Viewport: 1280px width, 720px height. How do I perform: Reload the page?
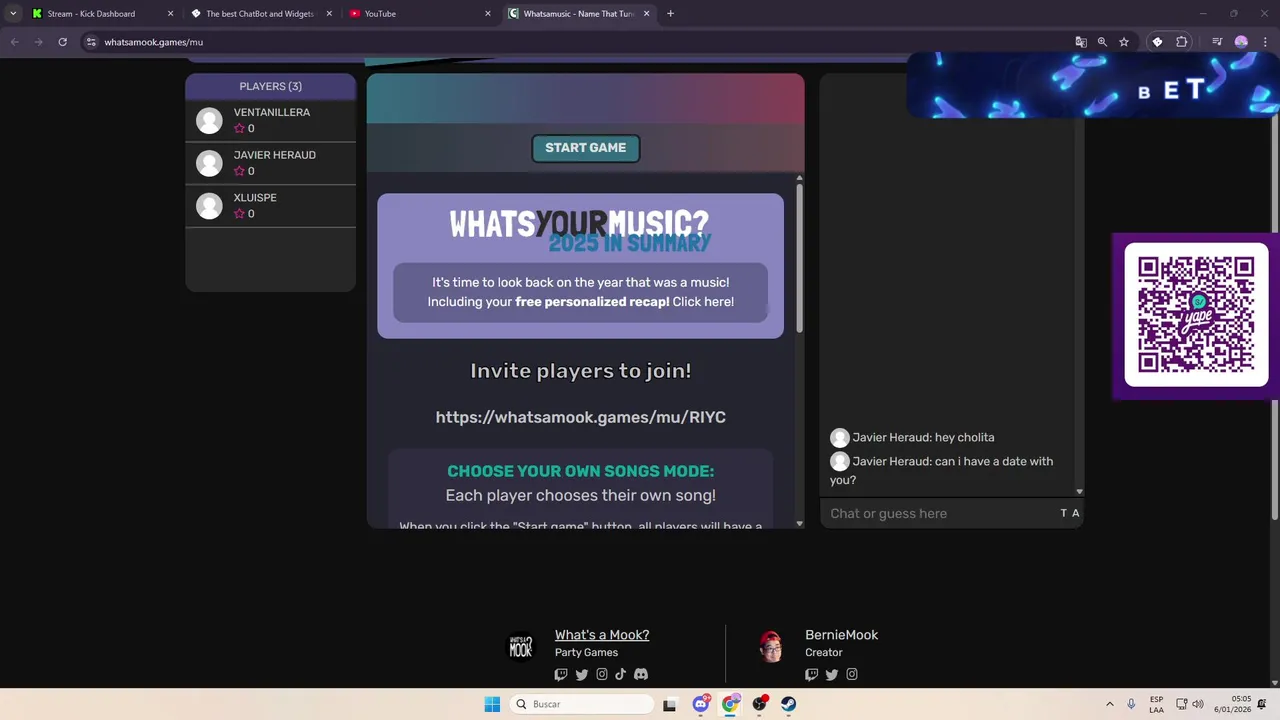(62, 42)
